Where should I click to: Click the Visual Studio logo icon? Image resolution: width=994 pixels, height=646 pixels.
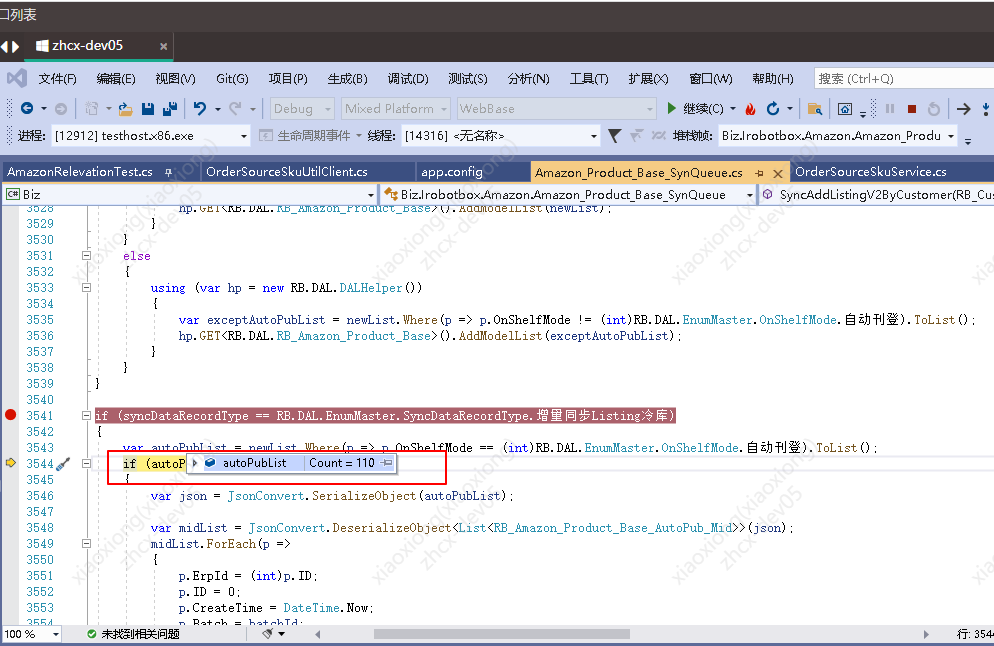point(17,79)
